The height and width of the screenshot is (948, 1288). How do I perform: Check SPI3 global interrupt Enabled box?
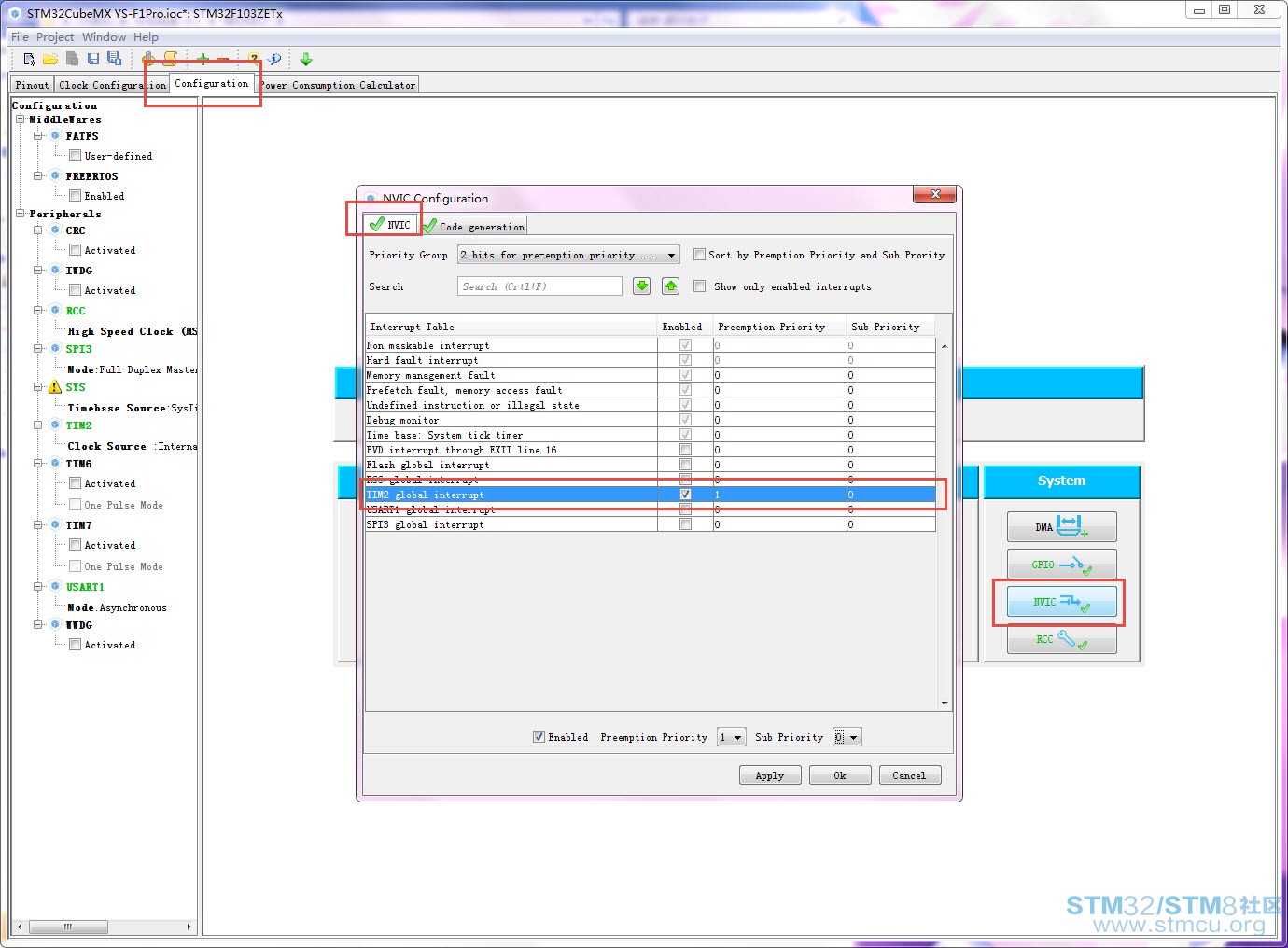(x=686, y=524)
